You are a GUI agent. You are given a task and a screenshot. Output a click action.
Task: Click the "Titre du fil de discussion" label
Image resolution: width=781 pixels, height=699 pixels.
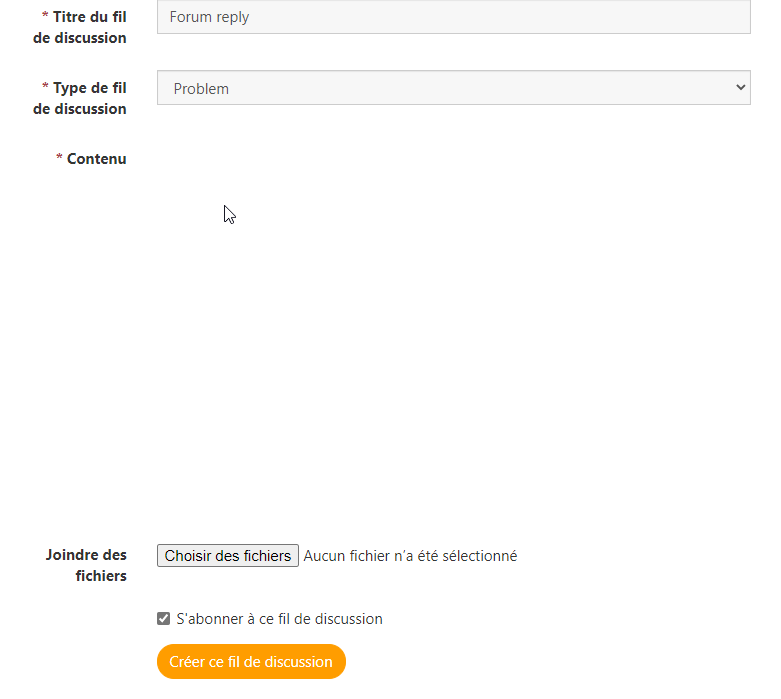pyautogui.click(x=88, y=27)
